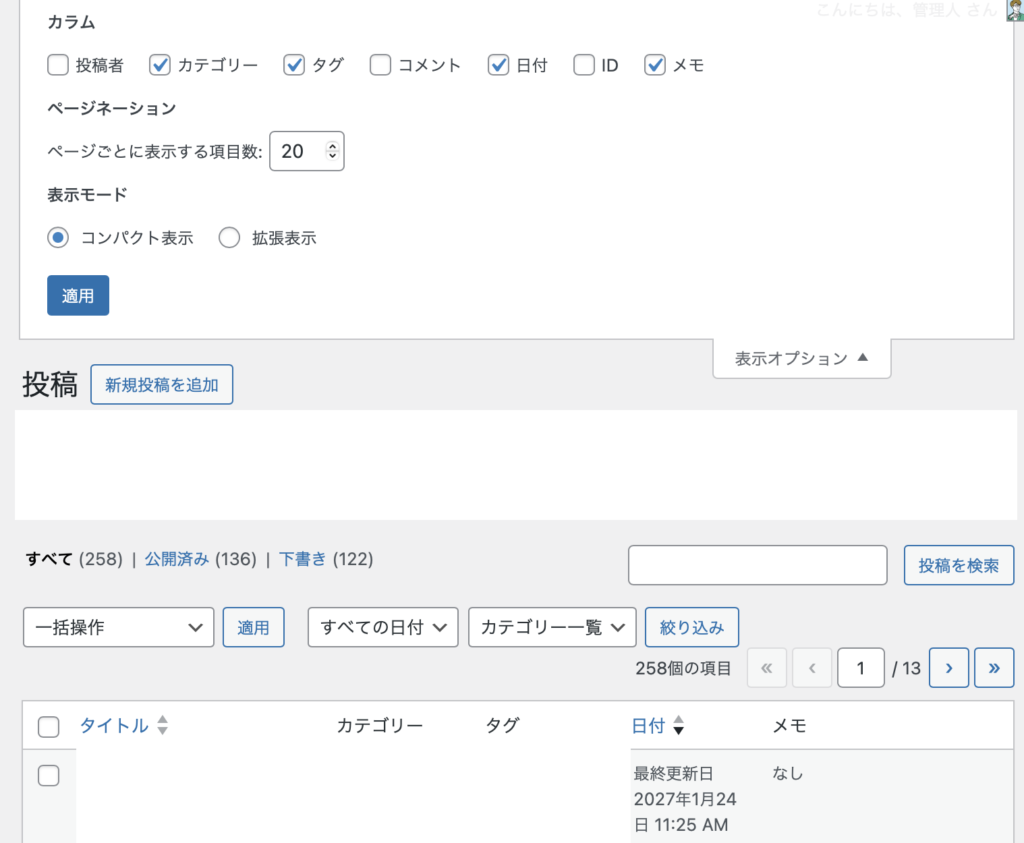The height and width of the screenshot is (843, 1024).
Task: Click the 新規投稿を追加 button
Action: pyautogui.click(x=162, y=385)
